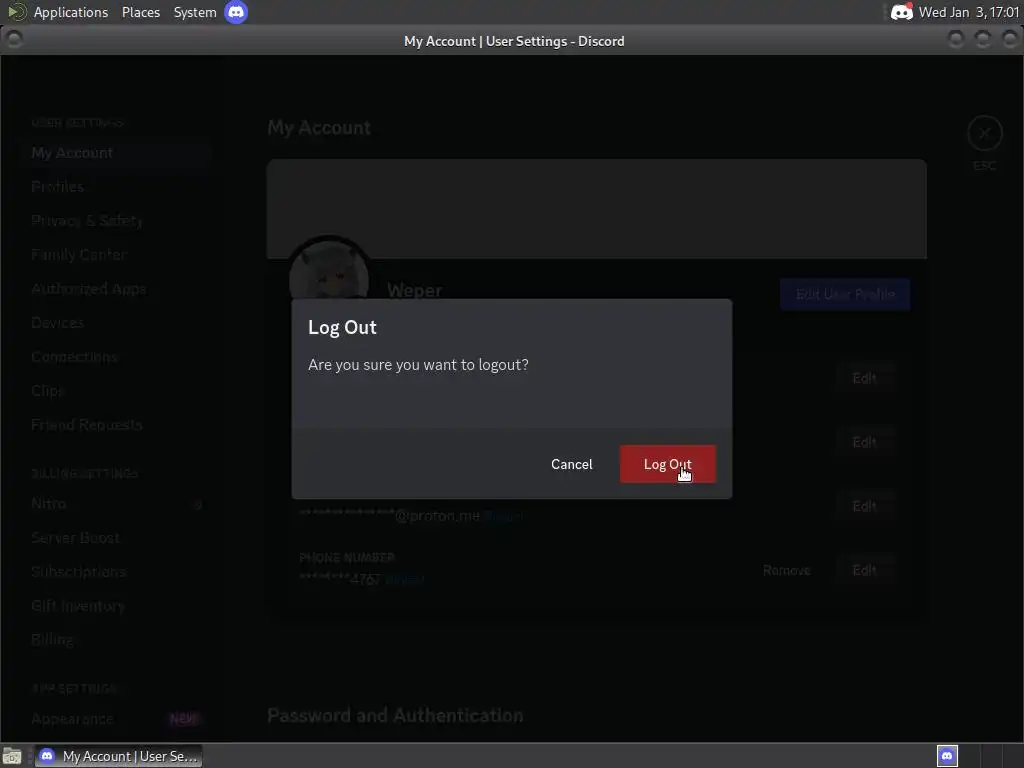Click Remove next to phone number
Viewport: 1024px width, 768px height.
(786, 571)
